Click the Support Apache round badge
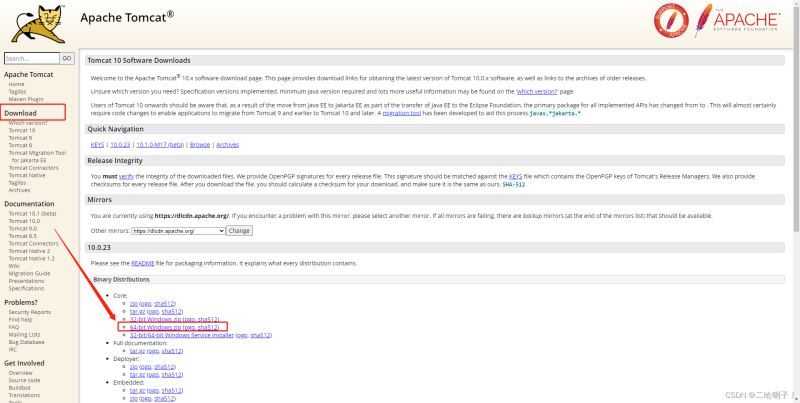Viewport: 800px width, 403px height. point(672,21)
